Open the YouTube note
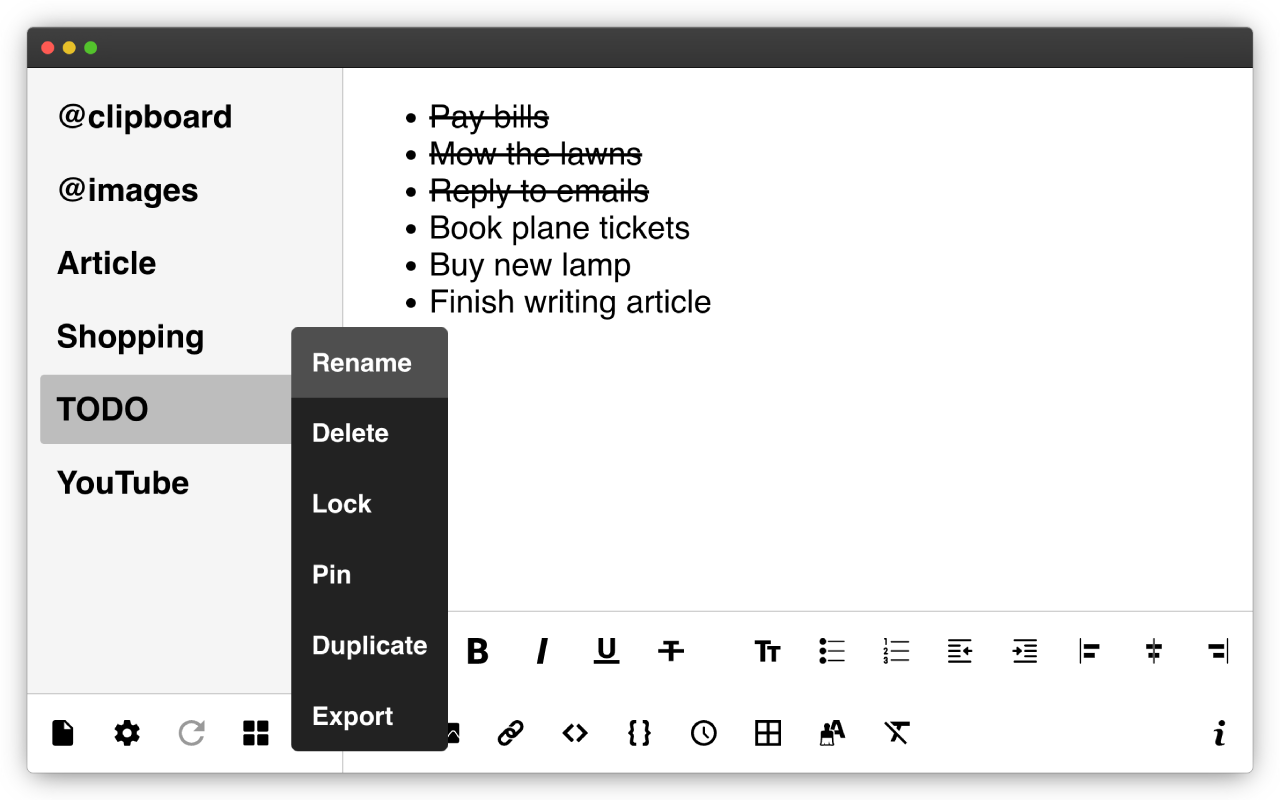The image size is (1280, 800). (x=123, y=483)
